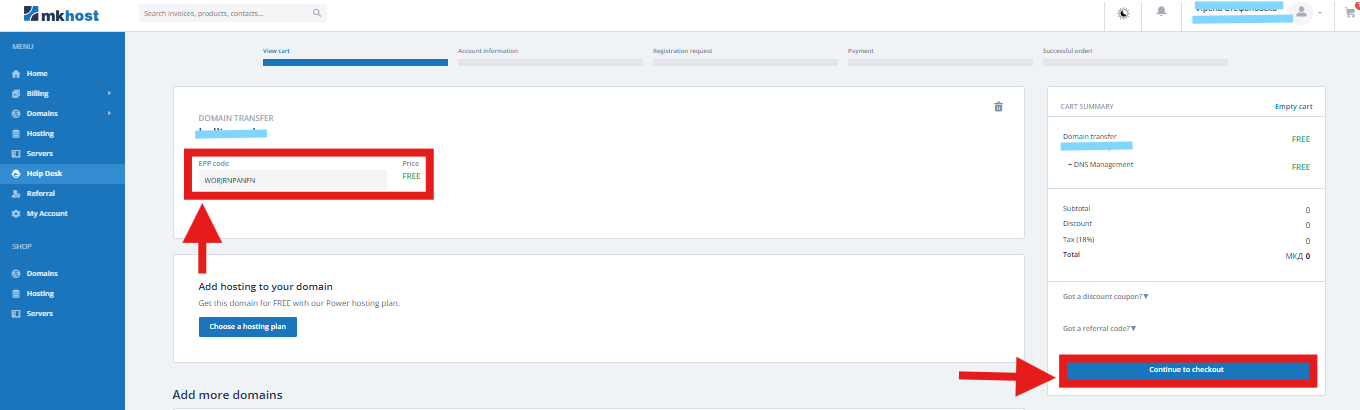Go to Home in sidebar menu
Viewport: 1360px width, 410px height.
(x=37, y=74)
